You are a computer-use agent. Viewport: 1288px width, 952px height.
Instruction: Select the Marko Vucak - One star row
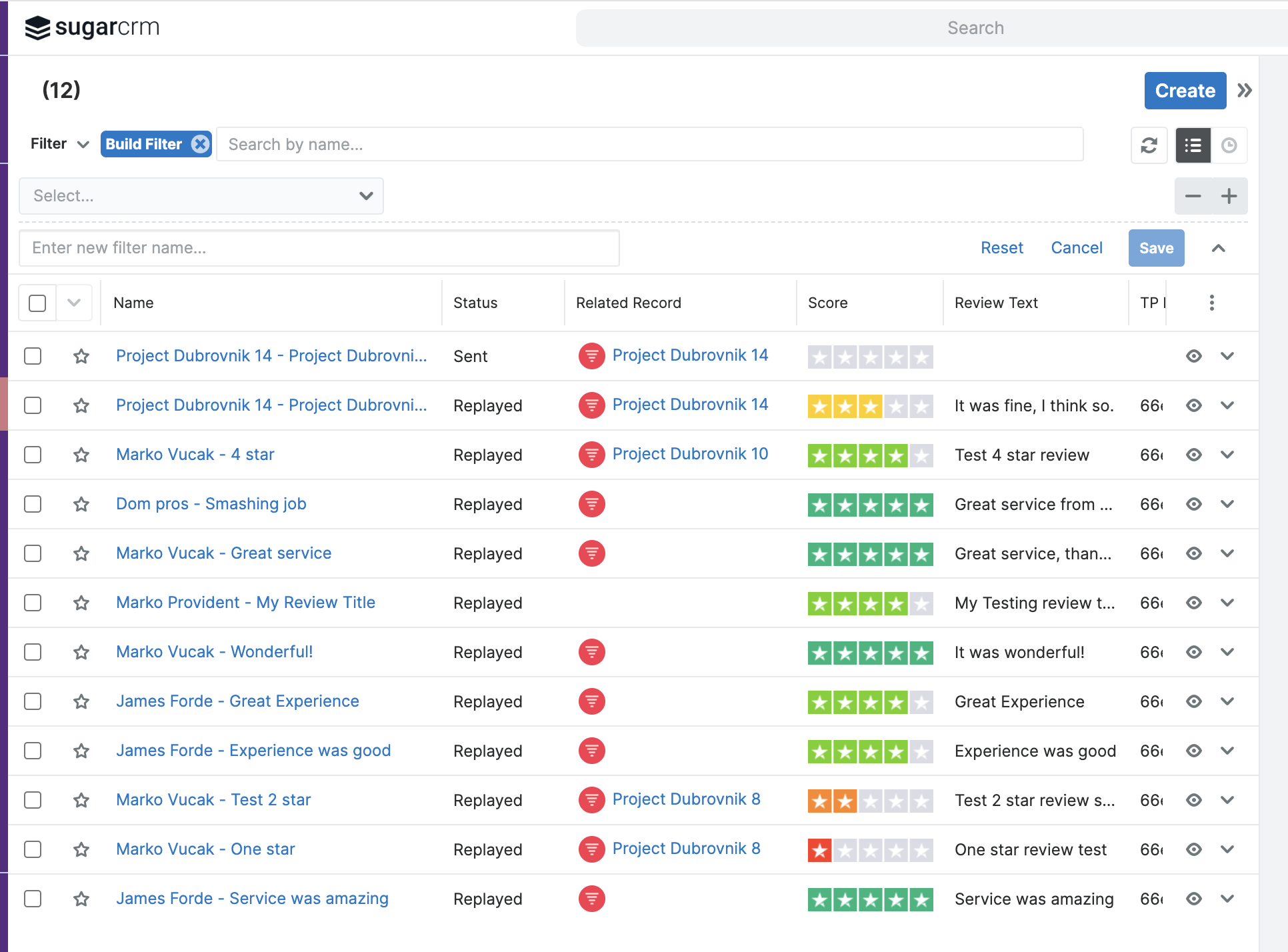pos(33,849)
